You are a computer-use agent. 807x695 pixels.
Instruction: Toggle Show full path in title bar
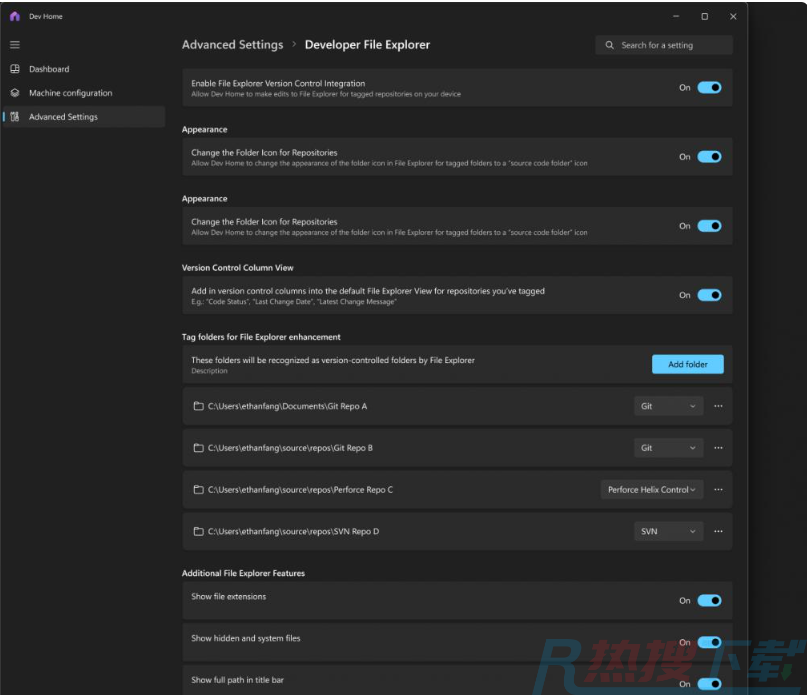click(709, 684)
